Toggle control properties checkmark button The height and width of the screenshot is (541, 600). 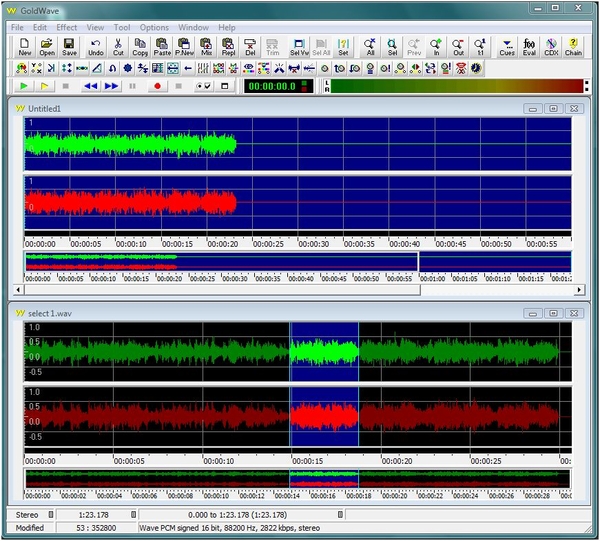(204, 87)
